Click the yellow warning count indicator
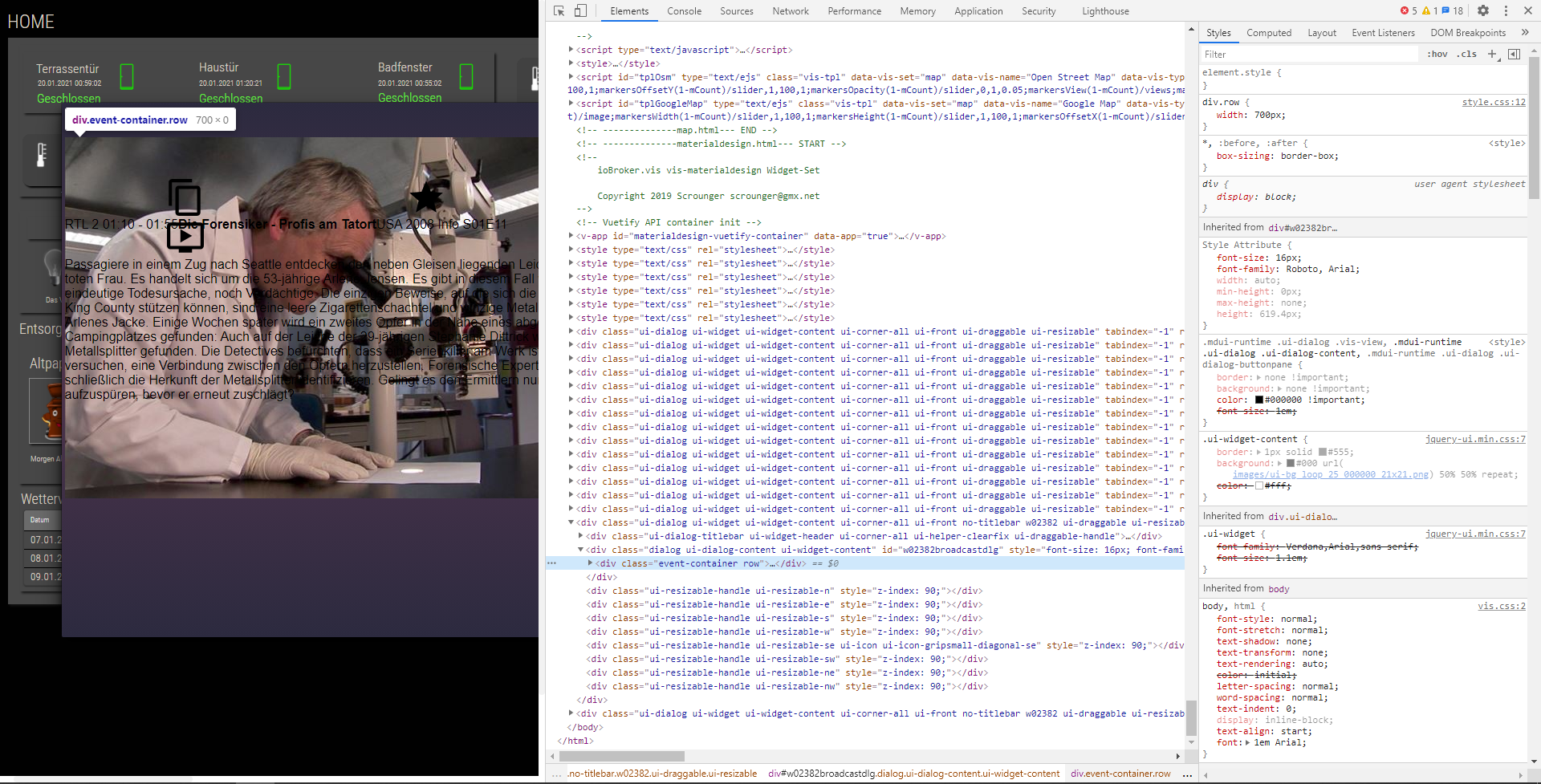1541x784 pixels. pyautogui.click(x=1429, y=10)
